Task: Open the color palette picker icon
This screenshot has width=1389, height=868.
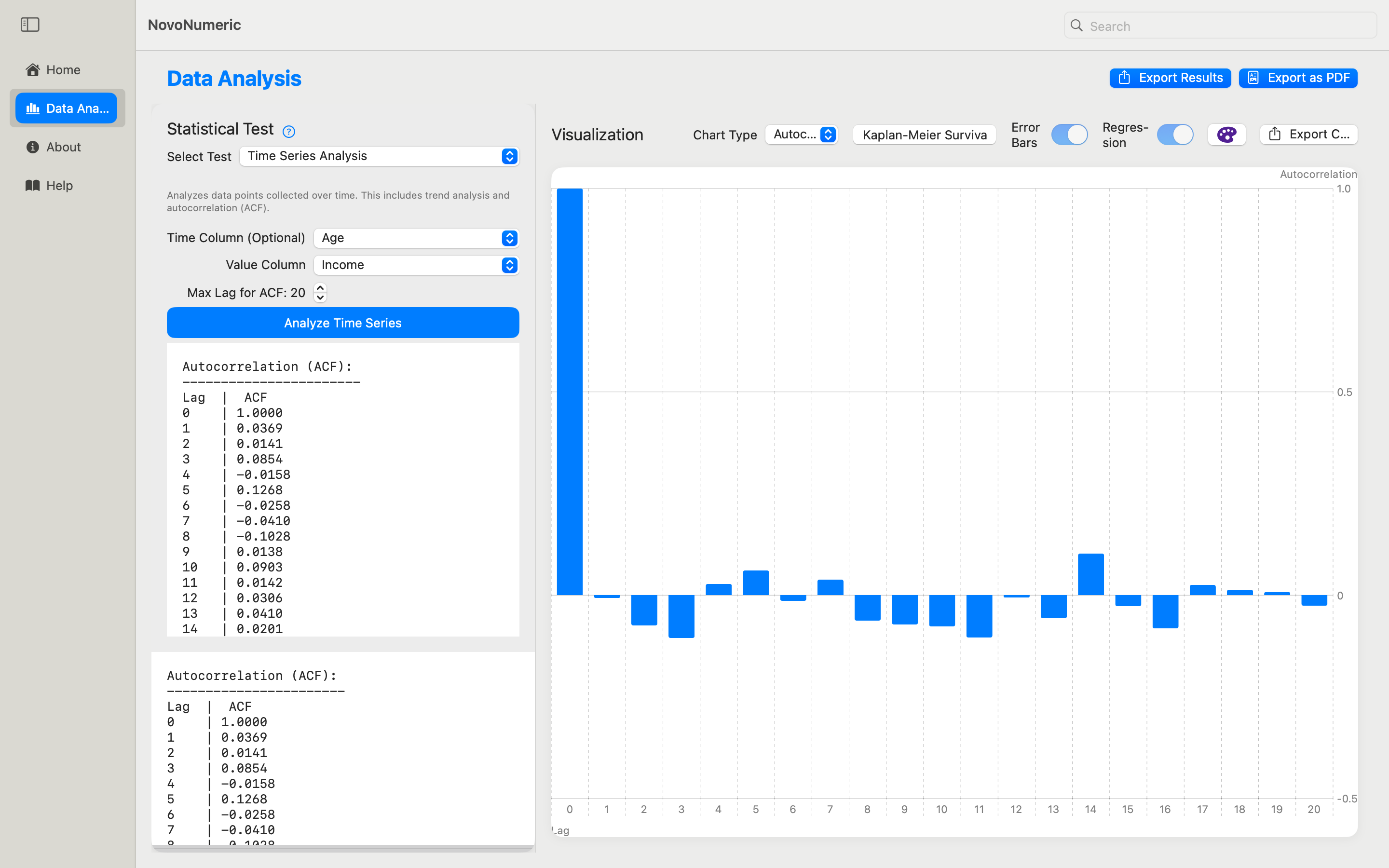Action: click(x=1226, y=135)
